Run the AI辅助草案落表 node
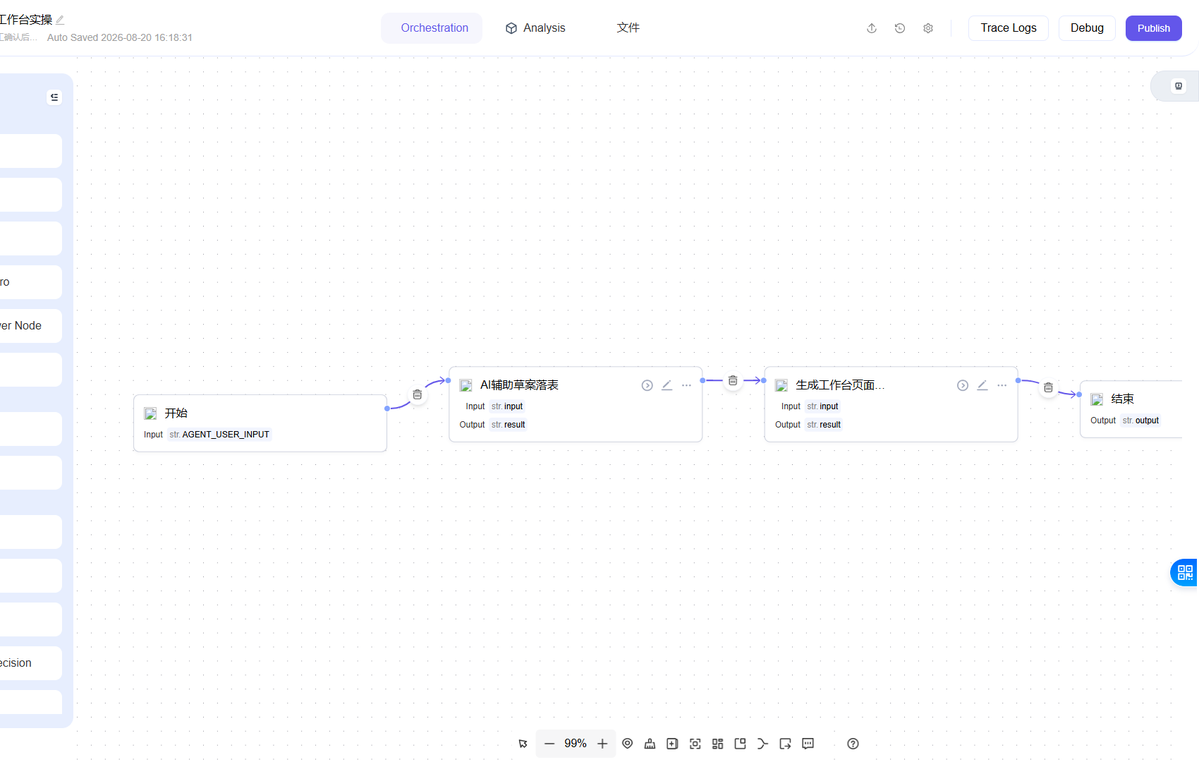1199x762 pixels. click(x=647, y=385)
